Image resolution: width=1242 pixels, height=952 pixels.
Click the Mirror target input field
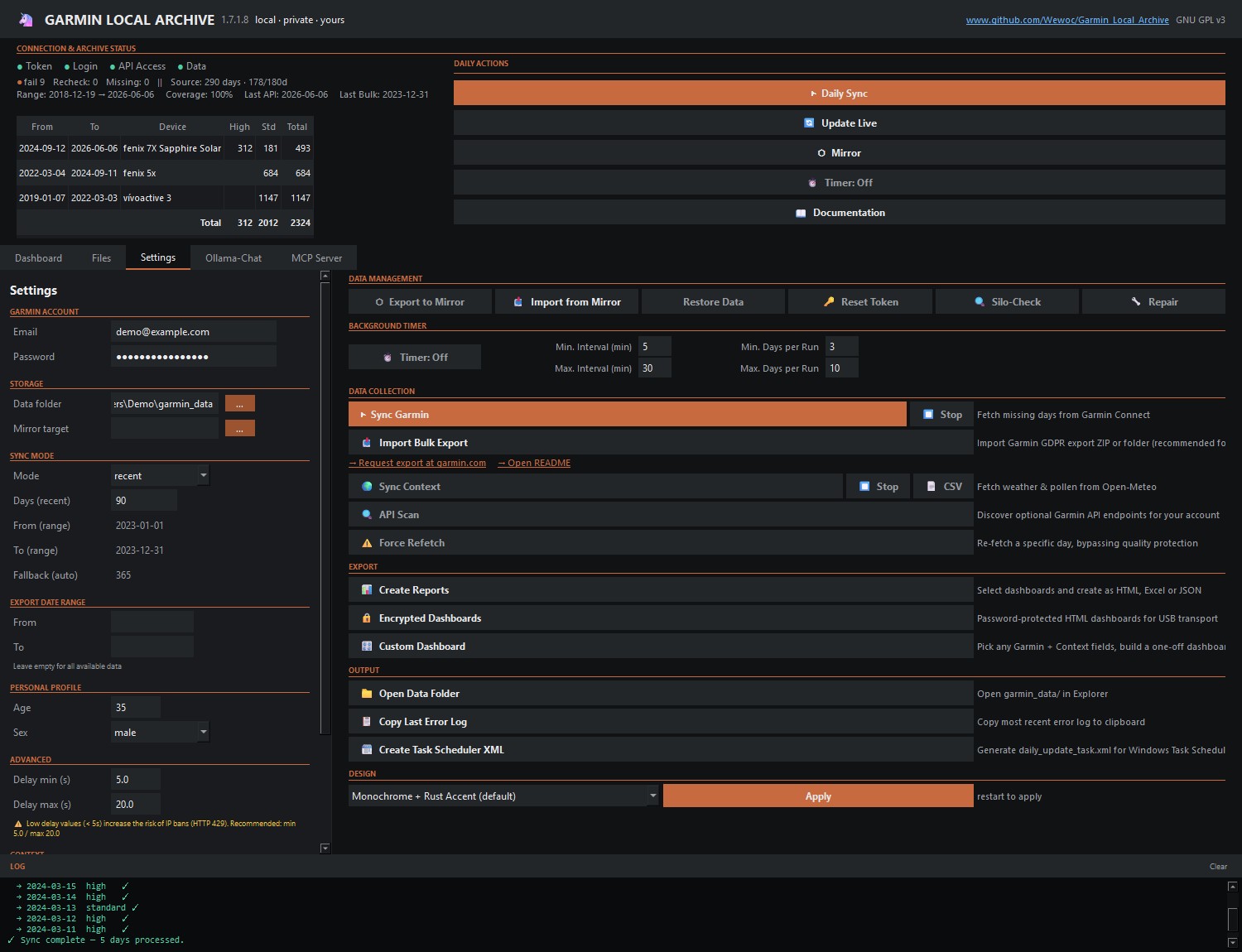164,428
